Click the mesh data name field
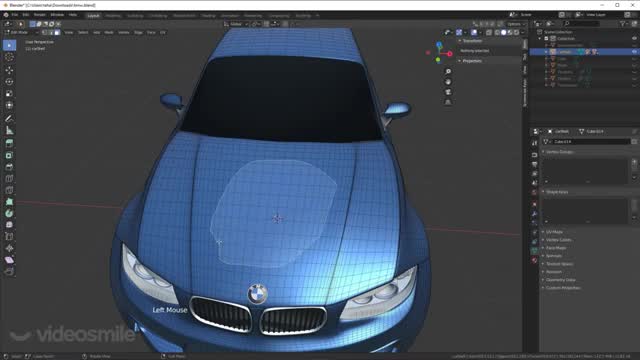Viewport: 640px width, 360px height. (591, 142)
